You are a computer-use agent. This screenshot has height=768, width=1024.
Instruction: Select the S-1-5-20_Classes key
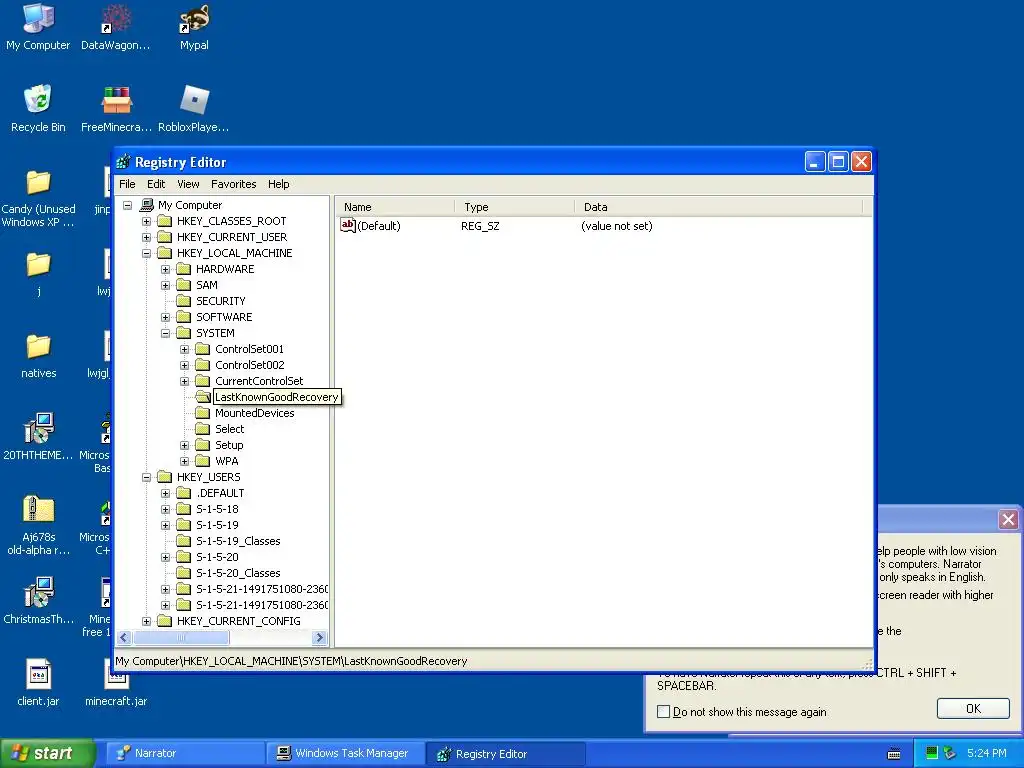click(238, 573)
